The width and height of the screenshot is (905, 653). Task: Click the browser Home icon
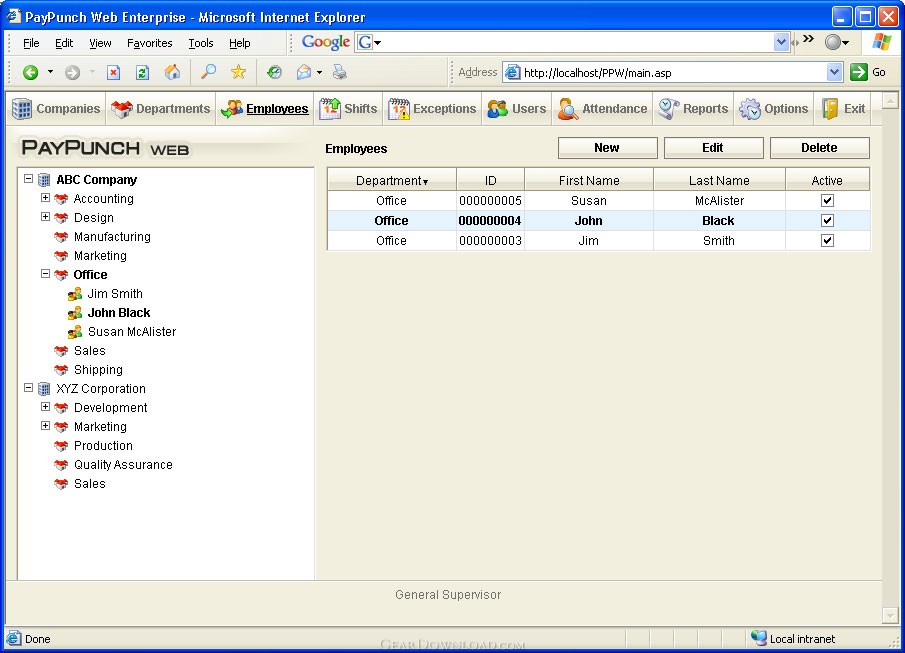[x=172, y=72]
